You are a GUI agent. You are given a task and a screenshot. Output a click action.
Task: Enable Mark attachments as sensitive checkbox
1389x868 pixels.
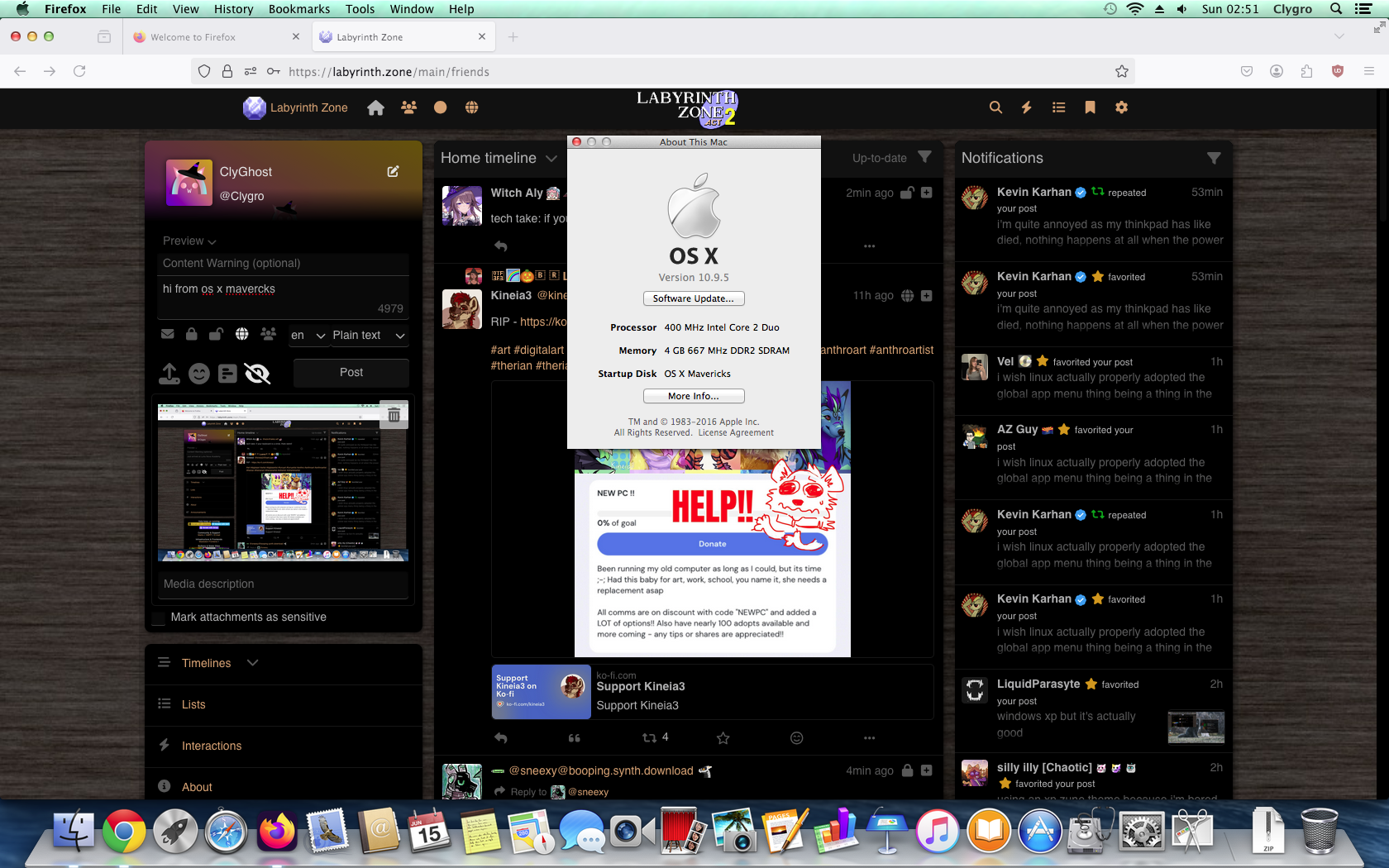coord(159,618)
